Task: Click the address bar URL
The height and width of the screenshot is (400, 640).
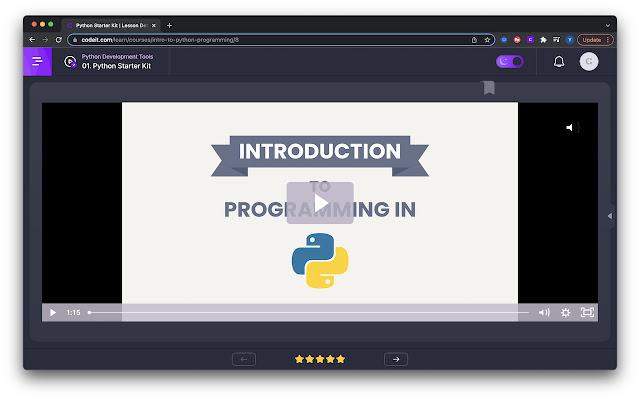Action: pos(160,40)
